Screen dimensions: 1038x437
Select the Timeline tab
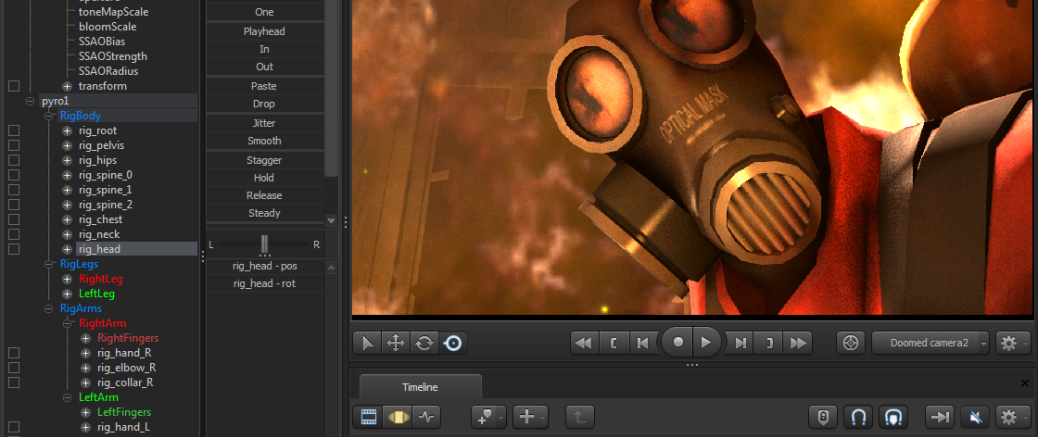pos(420,387)
